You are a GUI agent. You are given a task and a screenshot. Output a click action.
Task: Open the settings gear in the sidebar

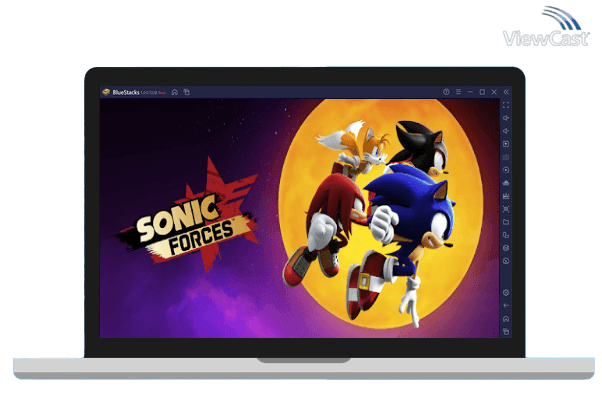506,293
